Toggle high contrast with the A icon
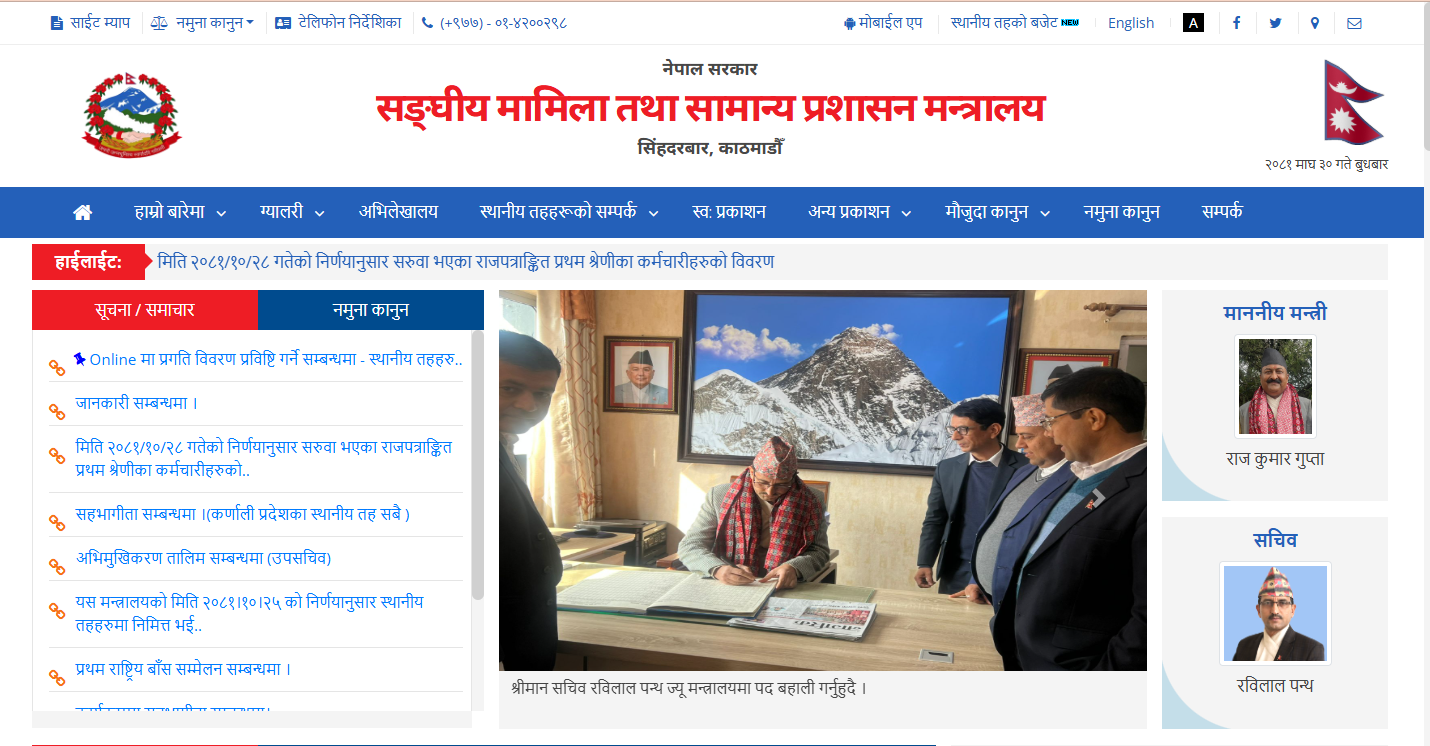This screenshot has height=746, width=1430. (x=1193, y=23)
